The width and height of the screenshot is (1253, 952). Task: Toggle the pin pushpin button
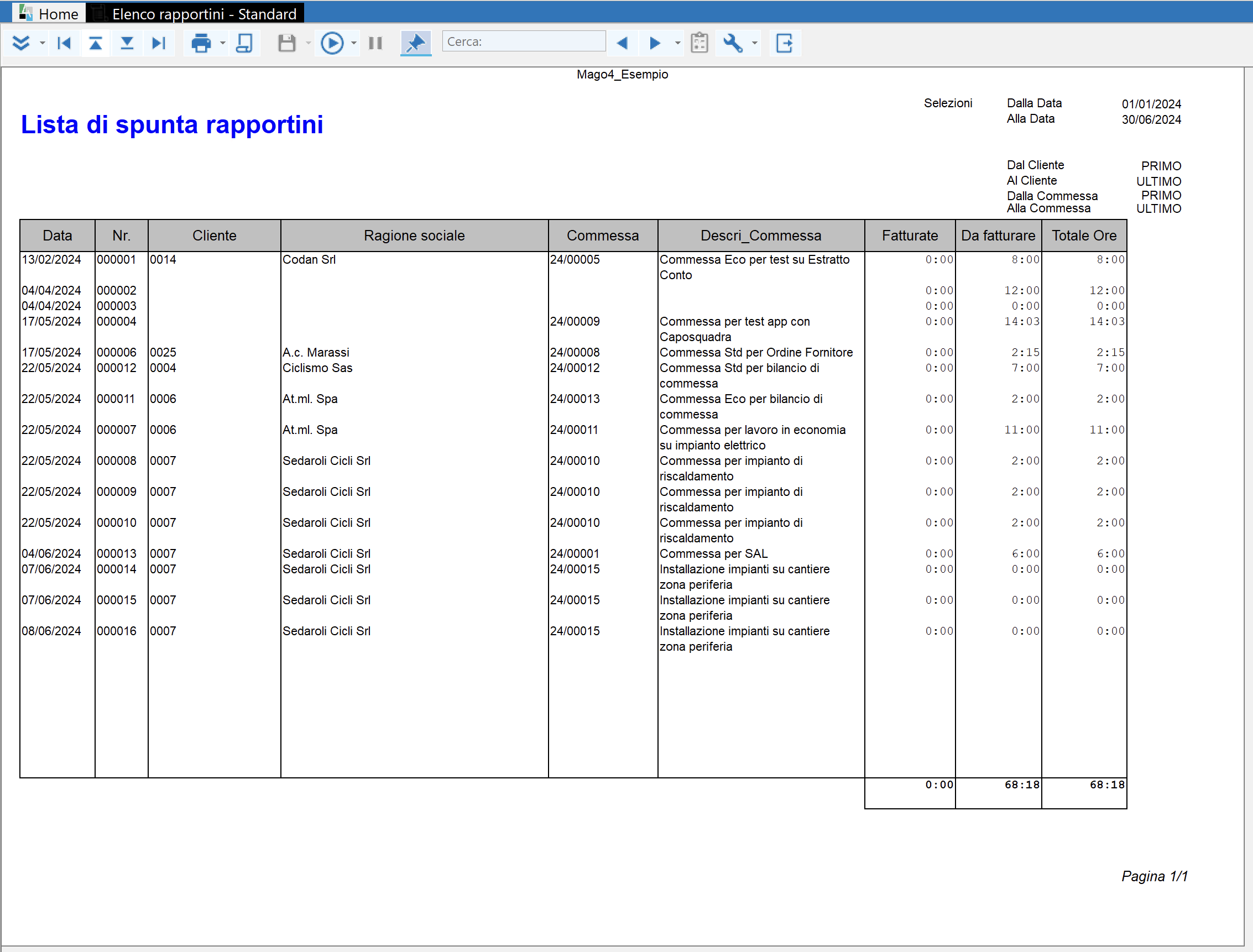point(416,43)
